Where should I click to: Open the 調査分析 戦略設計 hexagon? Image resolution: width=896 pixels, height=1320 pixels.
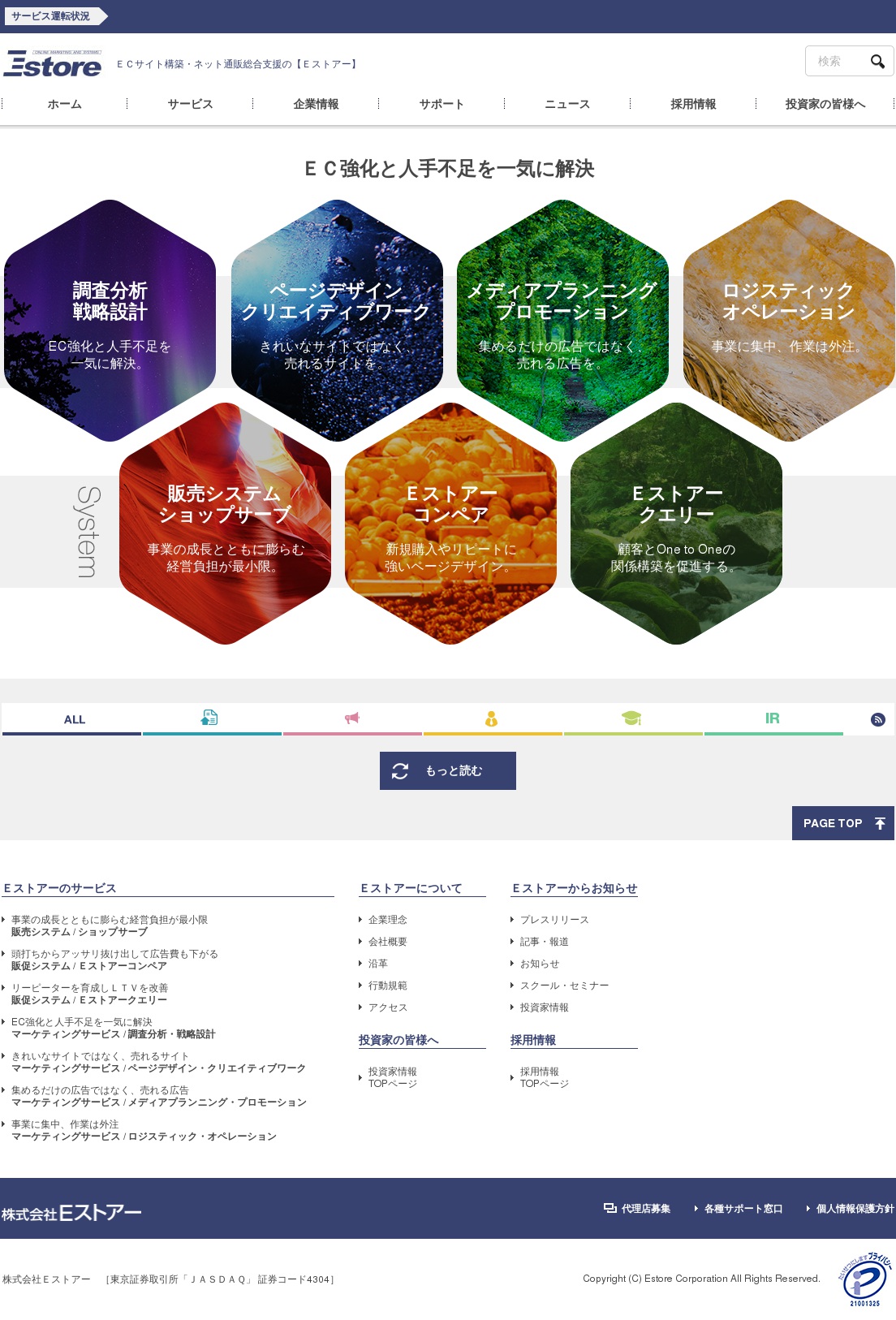point(110,321)
